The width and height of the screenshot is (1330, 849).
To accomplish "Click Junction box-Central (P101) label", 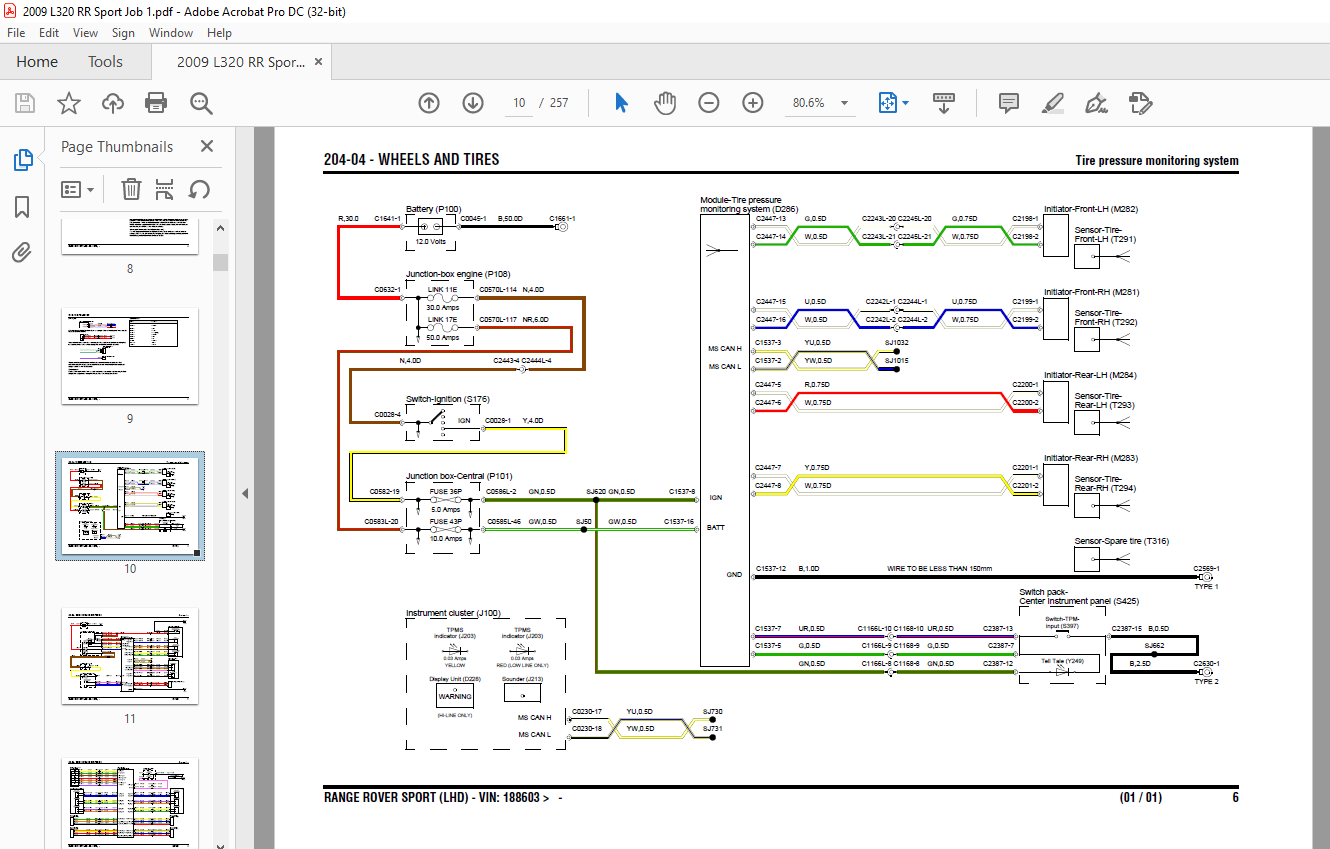I will (x=458, y=476).
